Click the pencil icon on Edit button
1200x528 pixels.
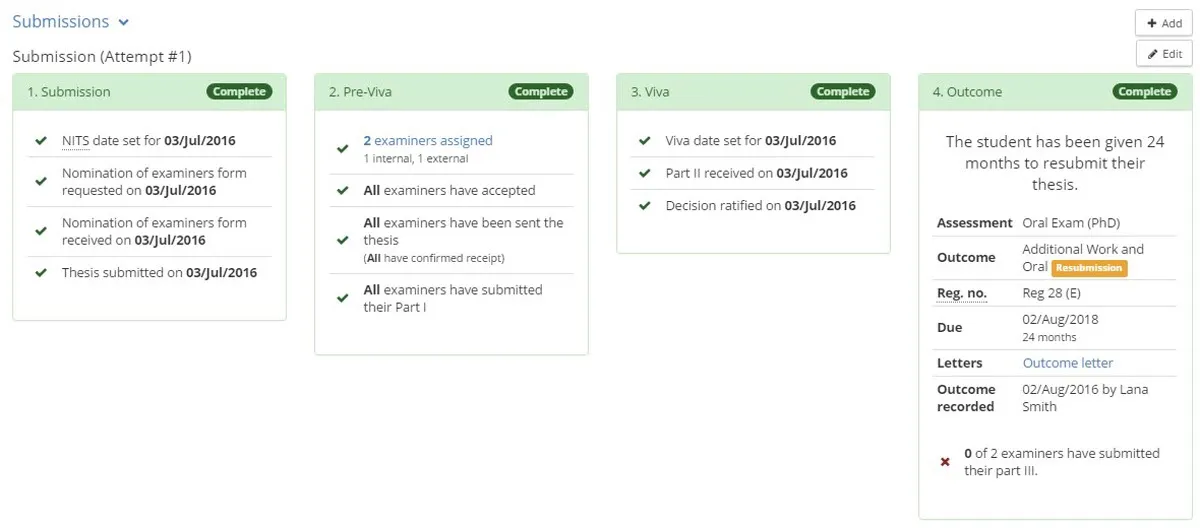1152,54
